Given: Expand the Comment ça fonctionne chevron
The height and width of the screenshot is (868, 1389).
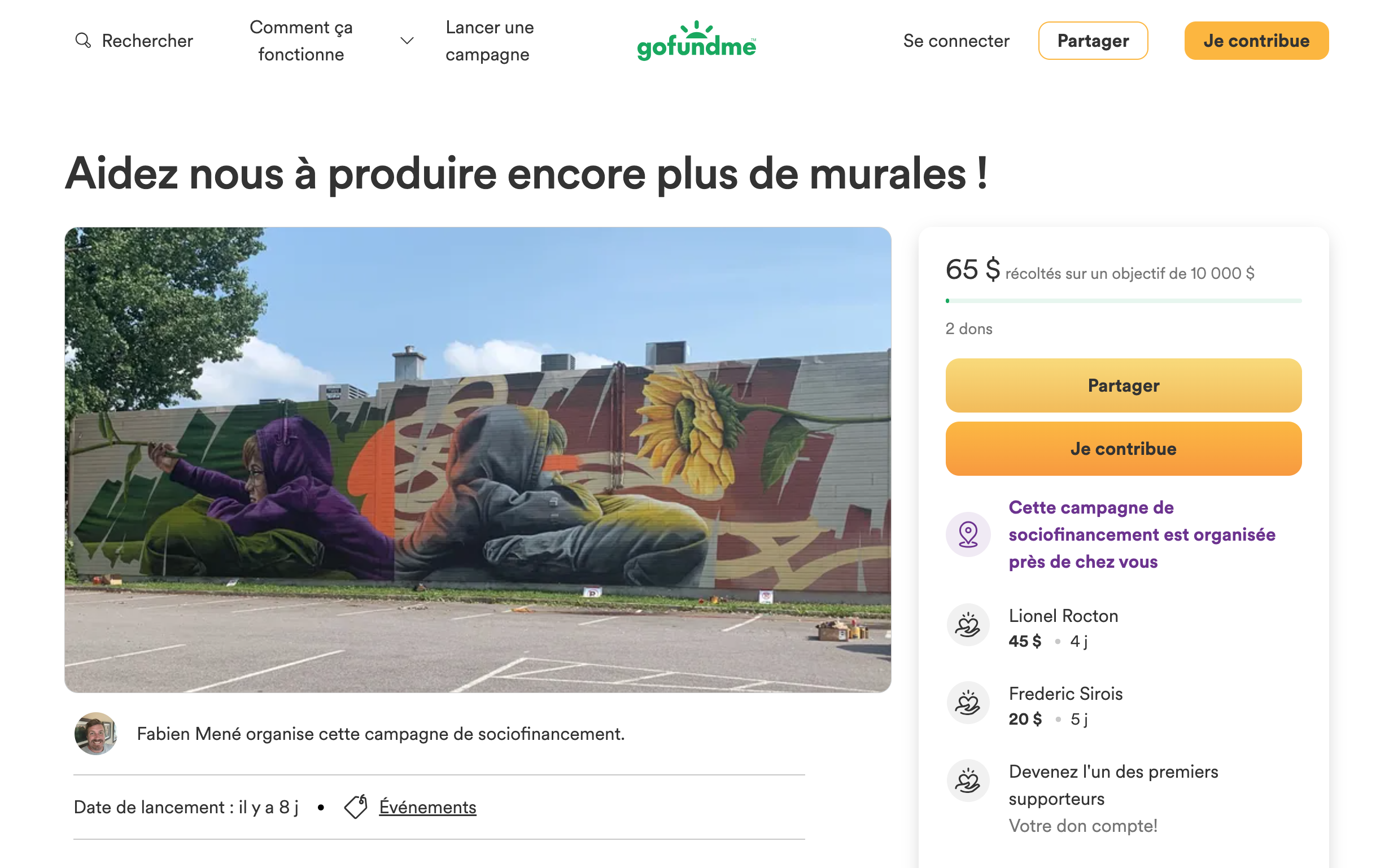Looking at the screenshot, I should click(x=407, y=40).
